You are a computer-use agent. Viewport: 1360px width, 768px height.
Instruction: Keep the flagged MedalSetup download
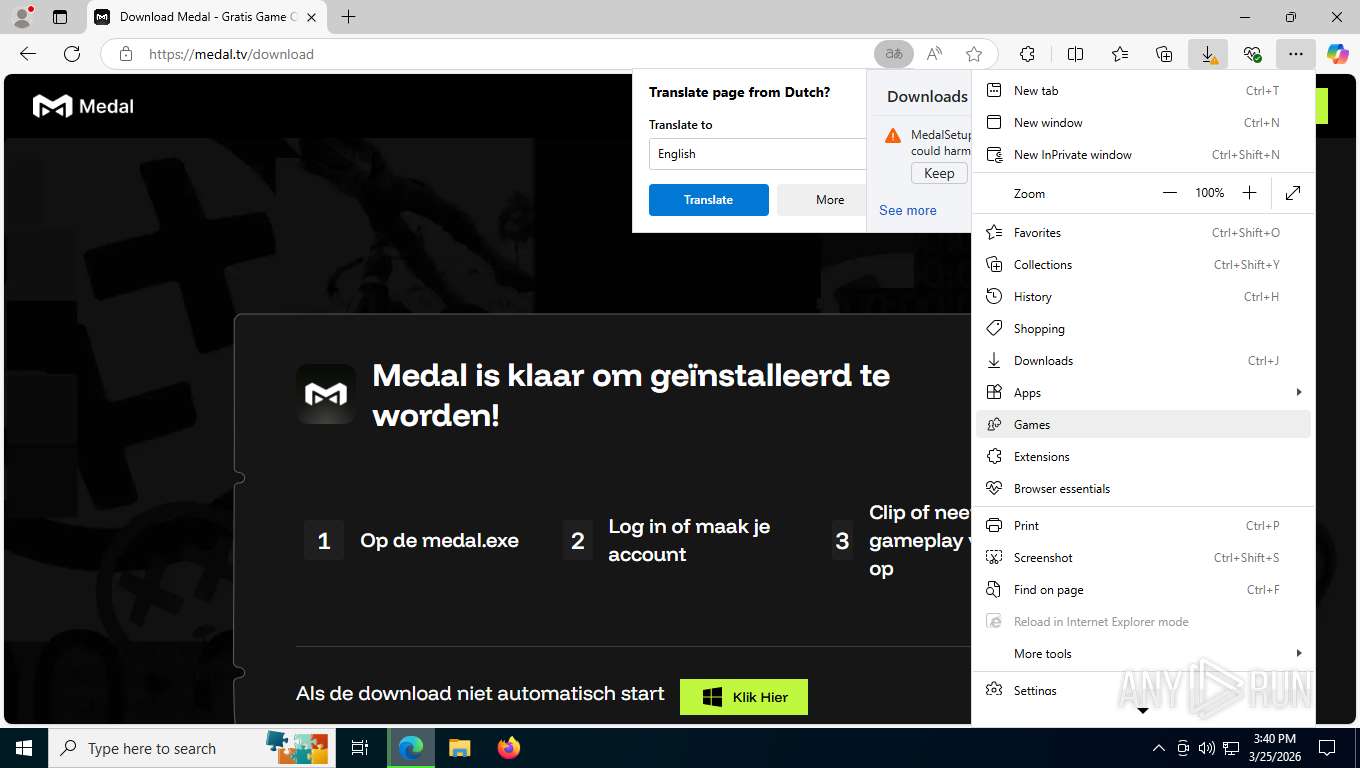939,173
